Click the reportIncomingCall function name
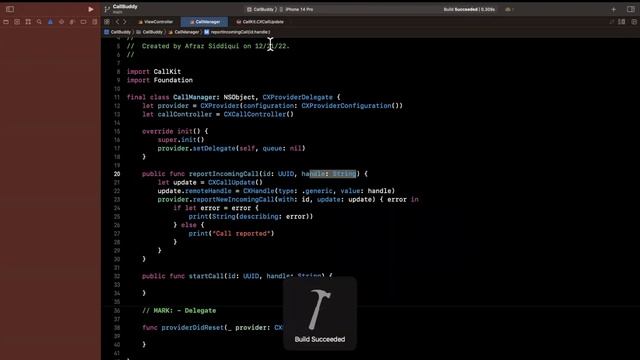Image resolution: width=640 pixels, height=360 pixels. click(224, 174)
